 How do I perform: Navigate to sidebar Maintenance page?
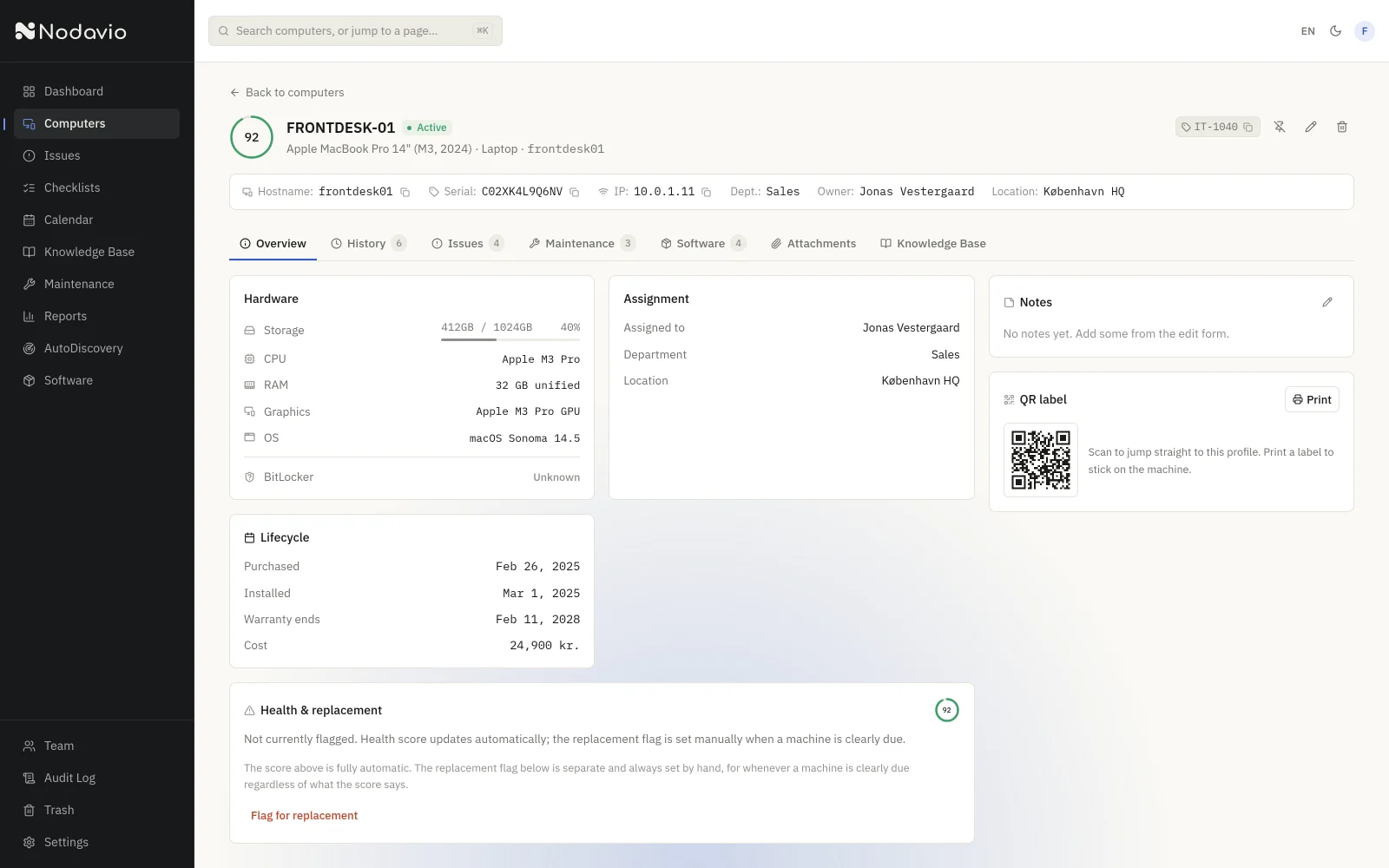click(x=96, y=284)
